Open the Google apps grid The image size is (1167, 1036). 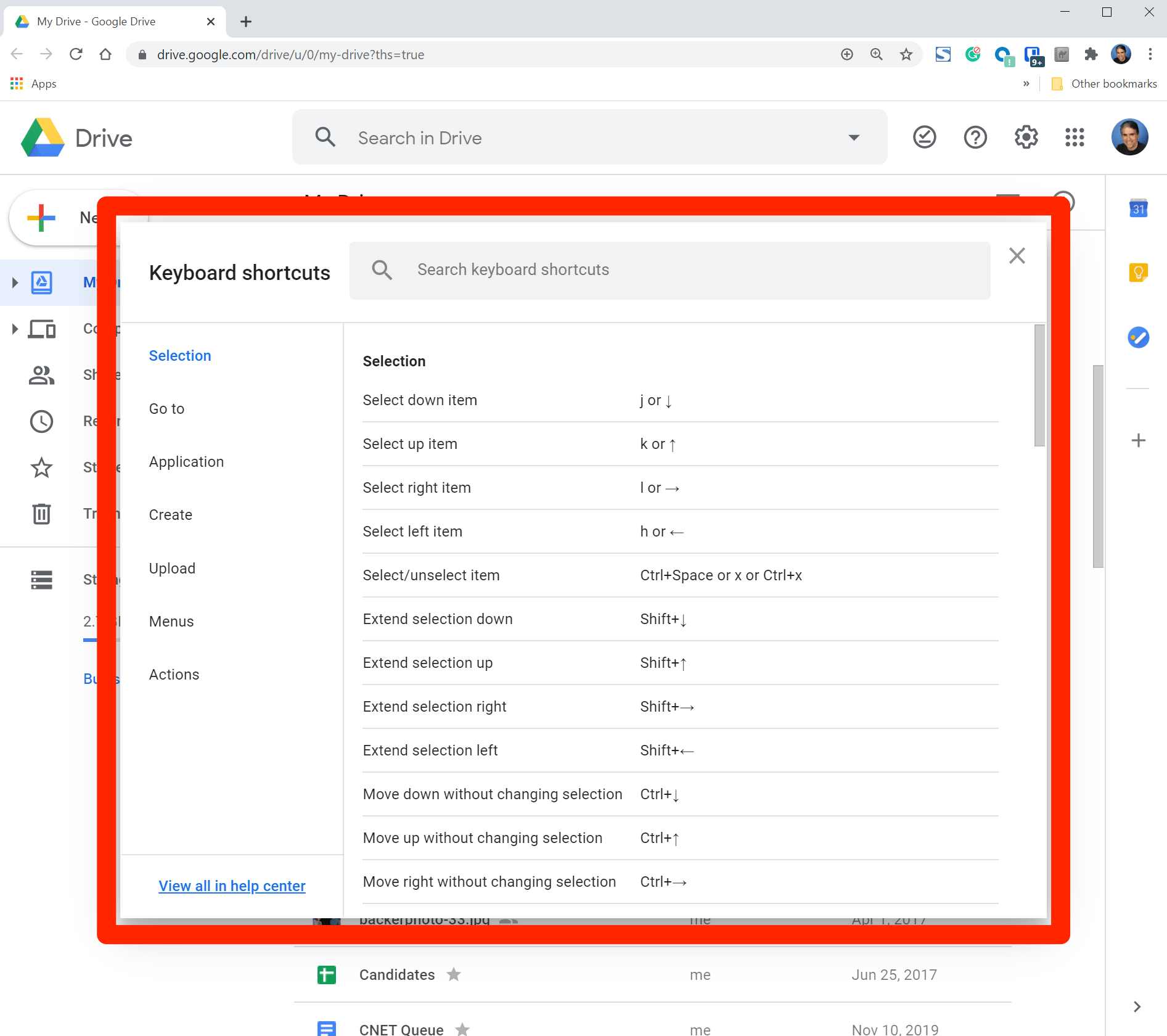(x=1075, y=138)
